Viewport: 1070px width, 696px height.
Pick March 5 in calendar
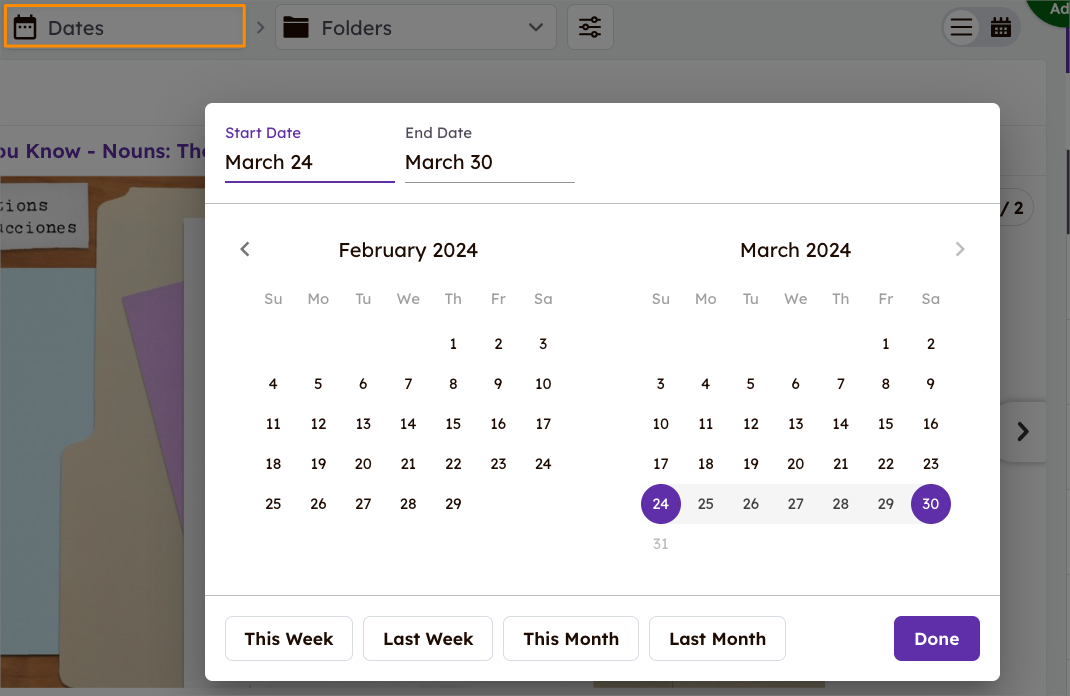(751, 384)
